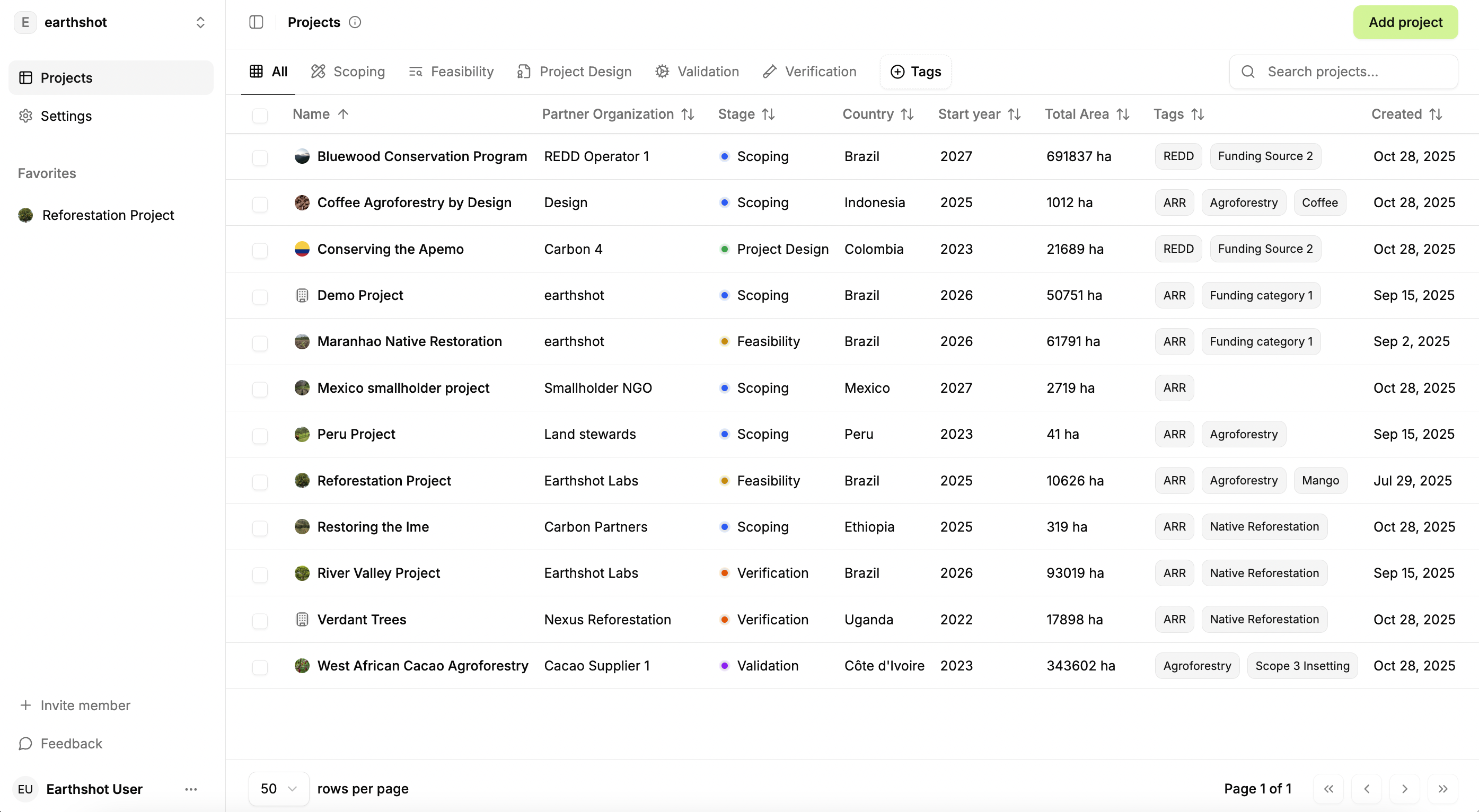The image size is (1479, 812).
Task: Go to next page arrow
Action: click(1404, 789)
